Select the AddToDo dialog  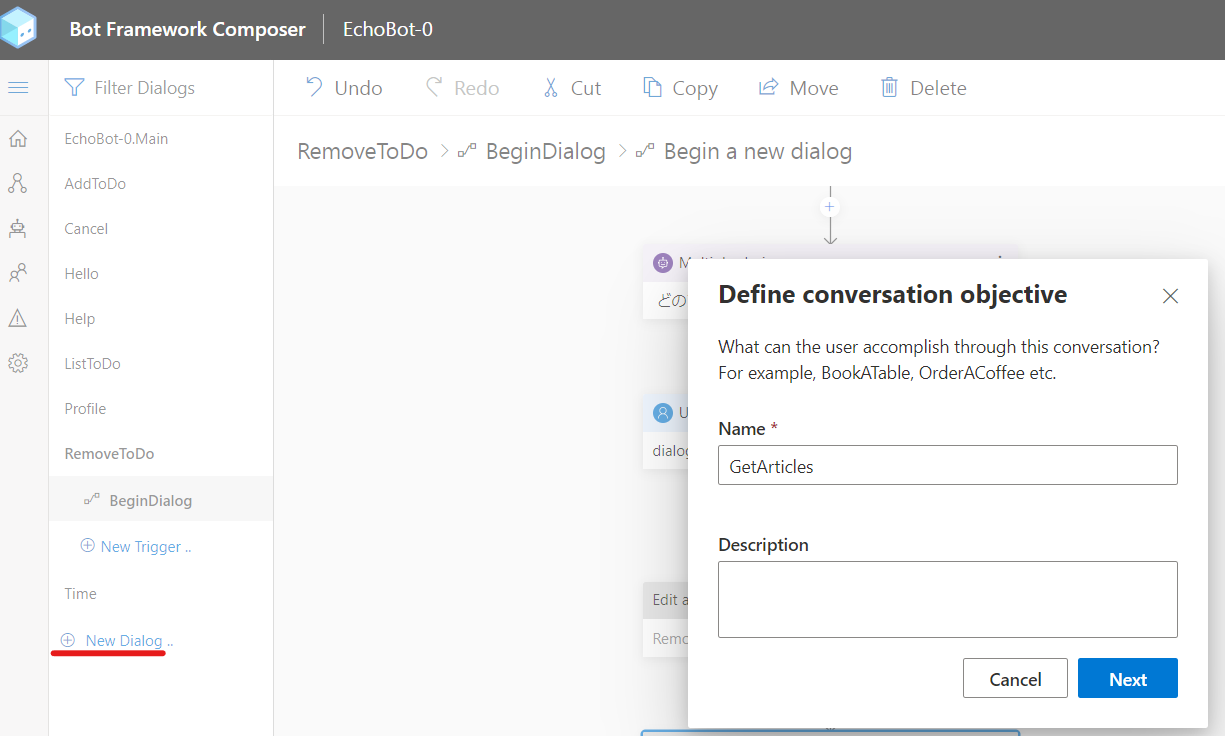point(95,184)
